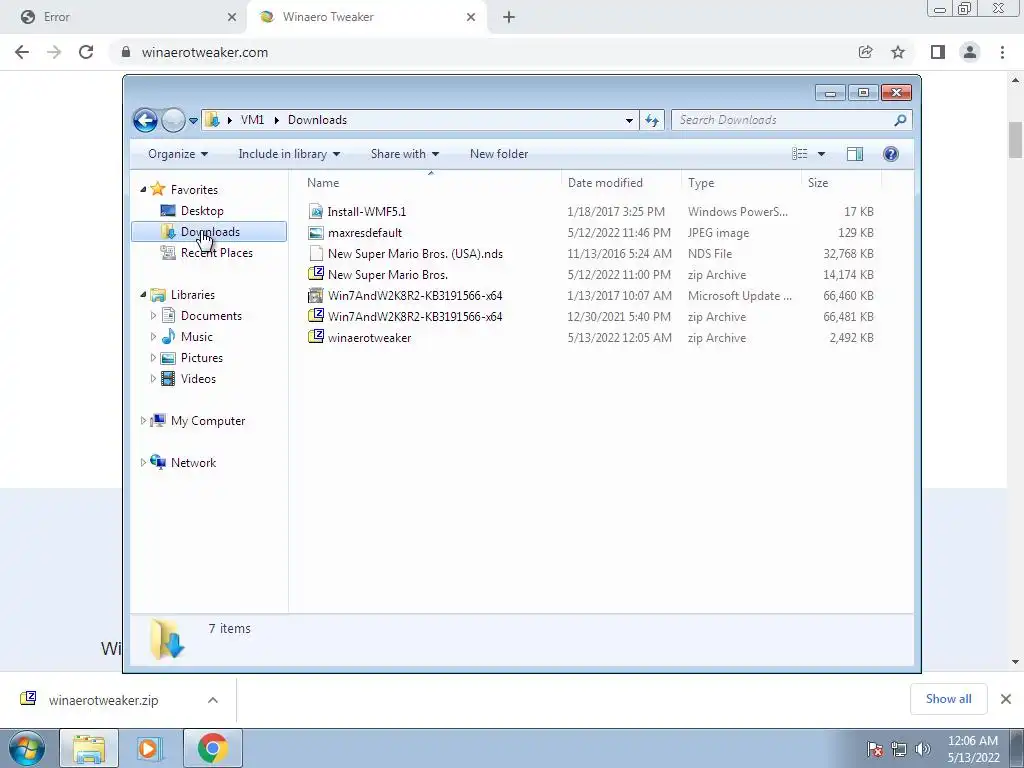Expand the Network node

point(144,462)
